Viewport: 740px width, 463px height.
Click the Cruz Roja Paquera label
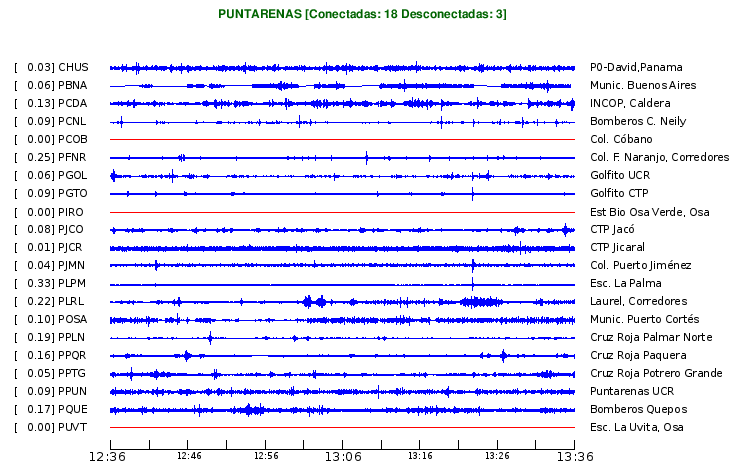tap(638, 355)
